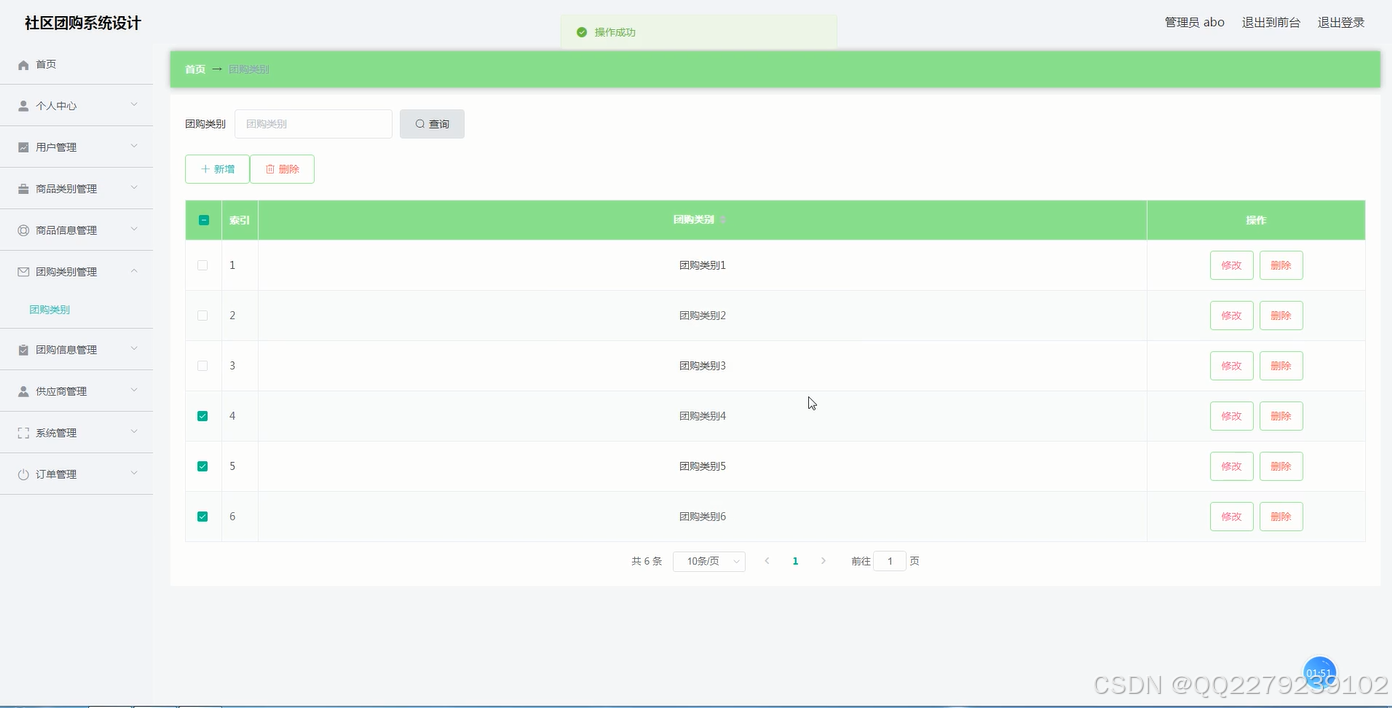The width and height of the screenshot is (1392, 708).
Task: Click the 前往 page number input field
Action: pyautogui.click(x=889, y=561)
